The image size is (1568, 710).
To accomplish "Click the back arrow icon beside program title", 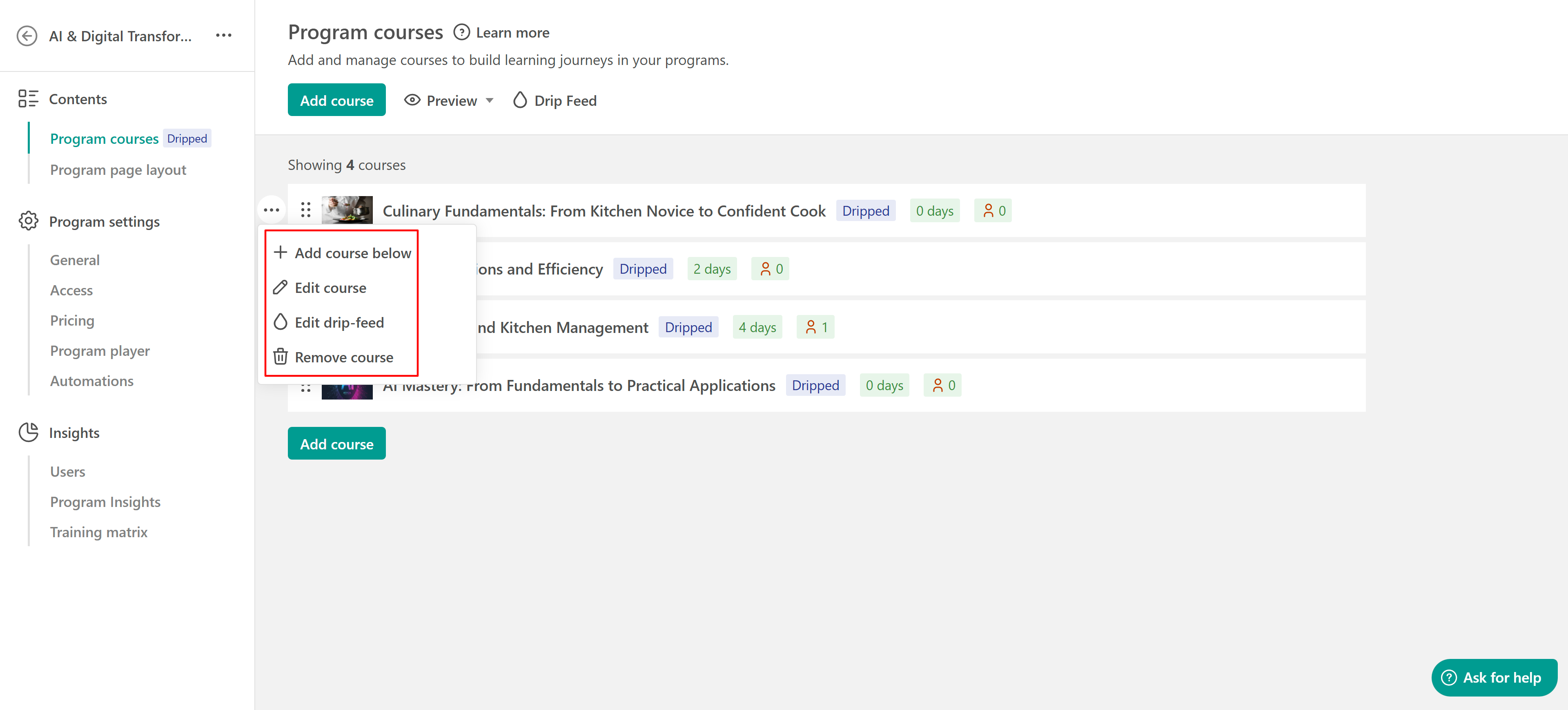I will click(27, 36).
